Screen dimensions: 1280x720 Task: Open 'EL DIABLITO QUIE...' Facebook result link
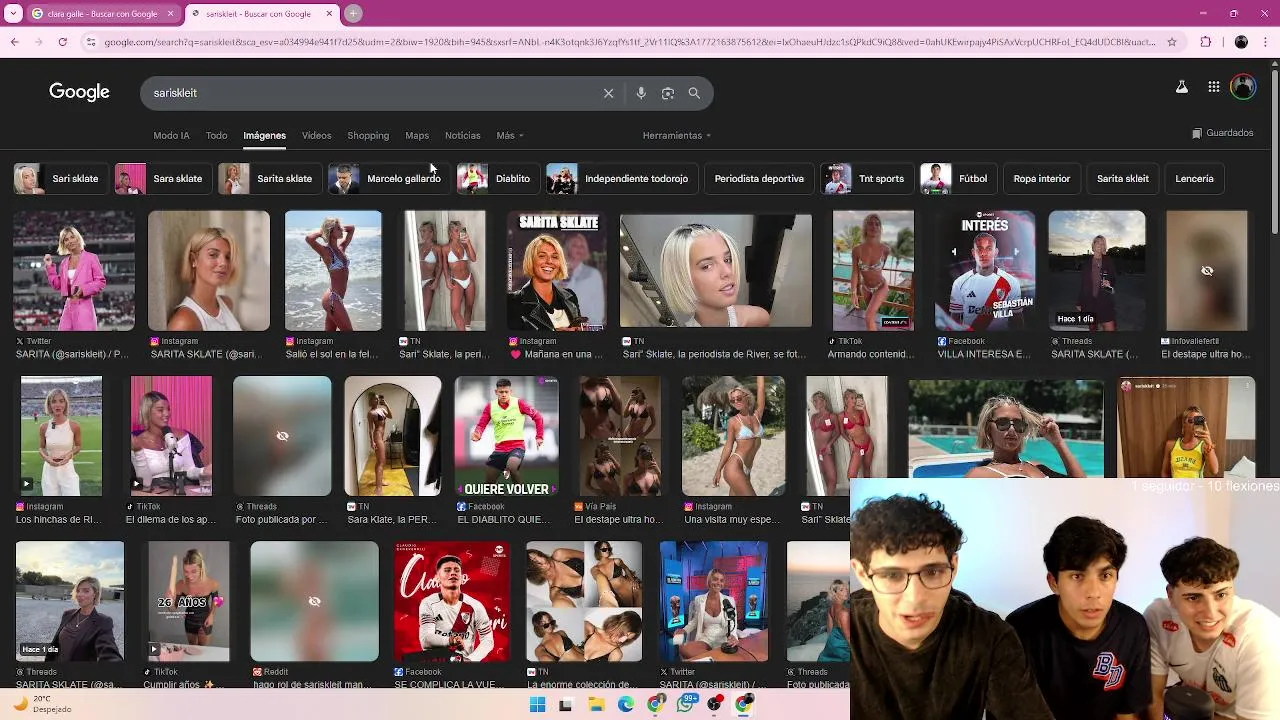pos(503,520)
